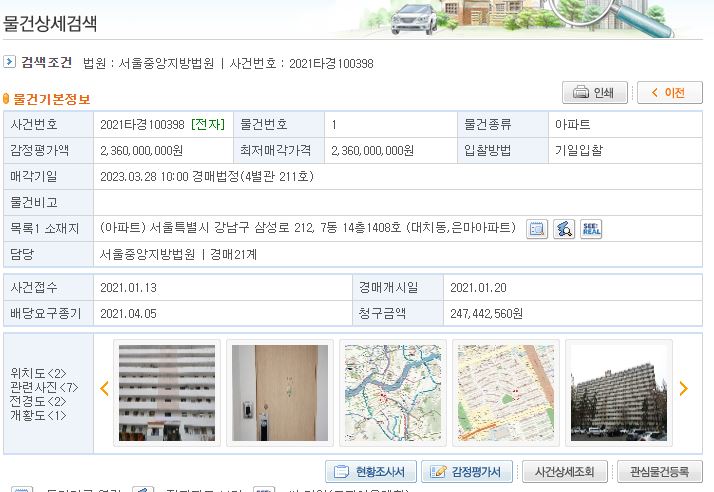This screenshot has height=492, width=714.
Task: View the river area map thumbnail
Action: [x=391, y=392]
